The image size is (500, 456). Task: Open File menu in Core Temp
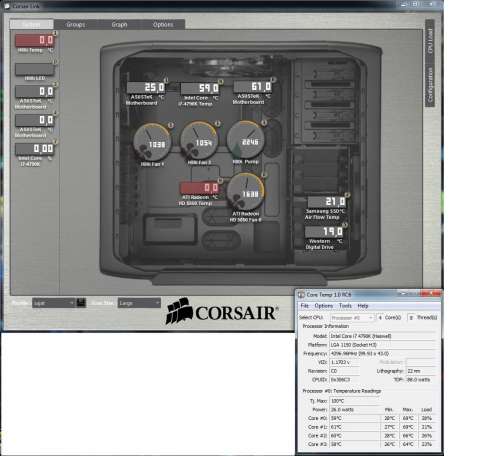point(304,306)
